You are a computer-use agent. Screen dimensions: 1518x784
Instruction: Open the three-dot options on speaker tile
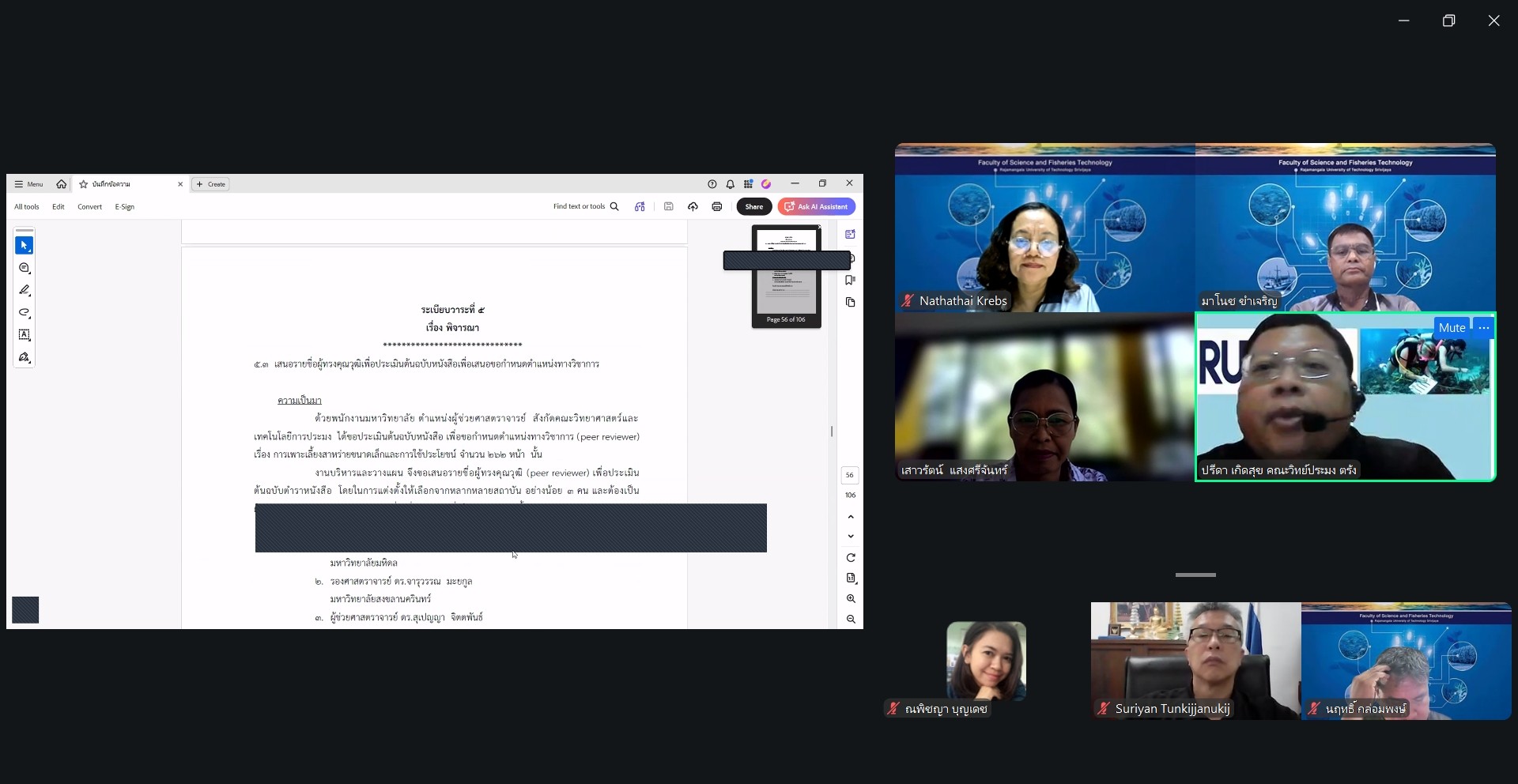(x=1484, y=328)
